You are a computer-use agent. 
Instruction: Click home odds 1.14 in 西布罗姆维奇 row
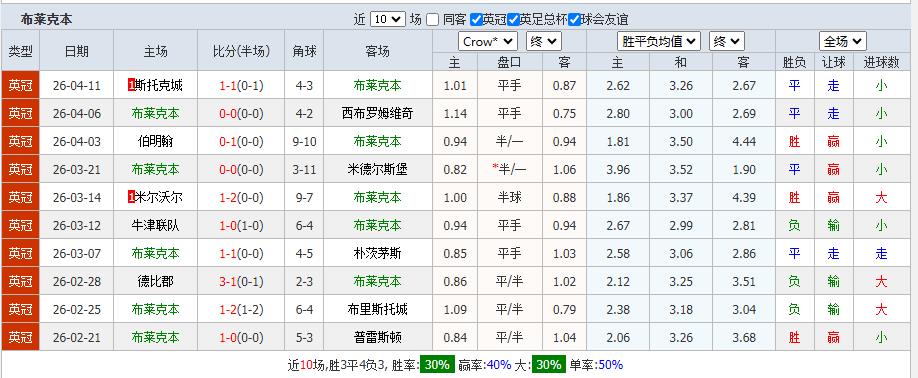point(455,114)
